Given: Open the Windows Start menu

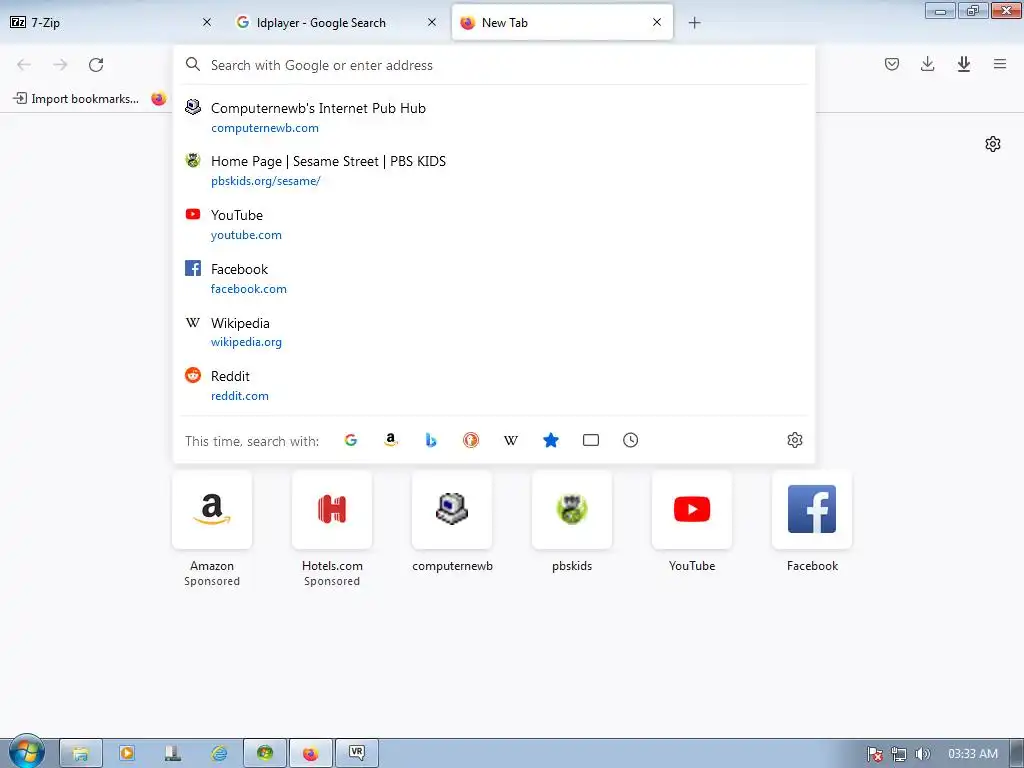Looking at the screenshot, I should 26,752.
